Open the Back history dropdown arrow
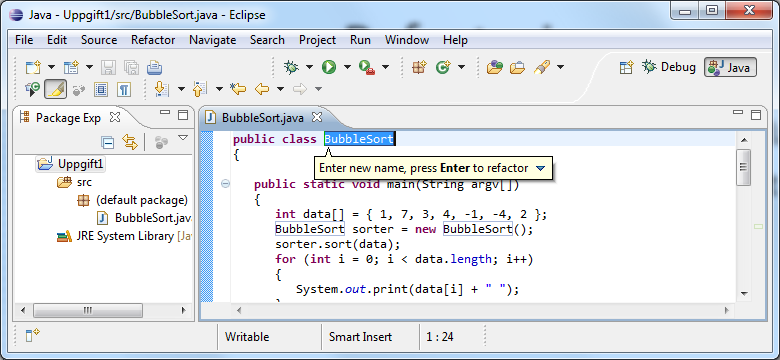The image size is (780, 360). [x=281, y=90]
